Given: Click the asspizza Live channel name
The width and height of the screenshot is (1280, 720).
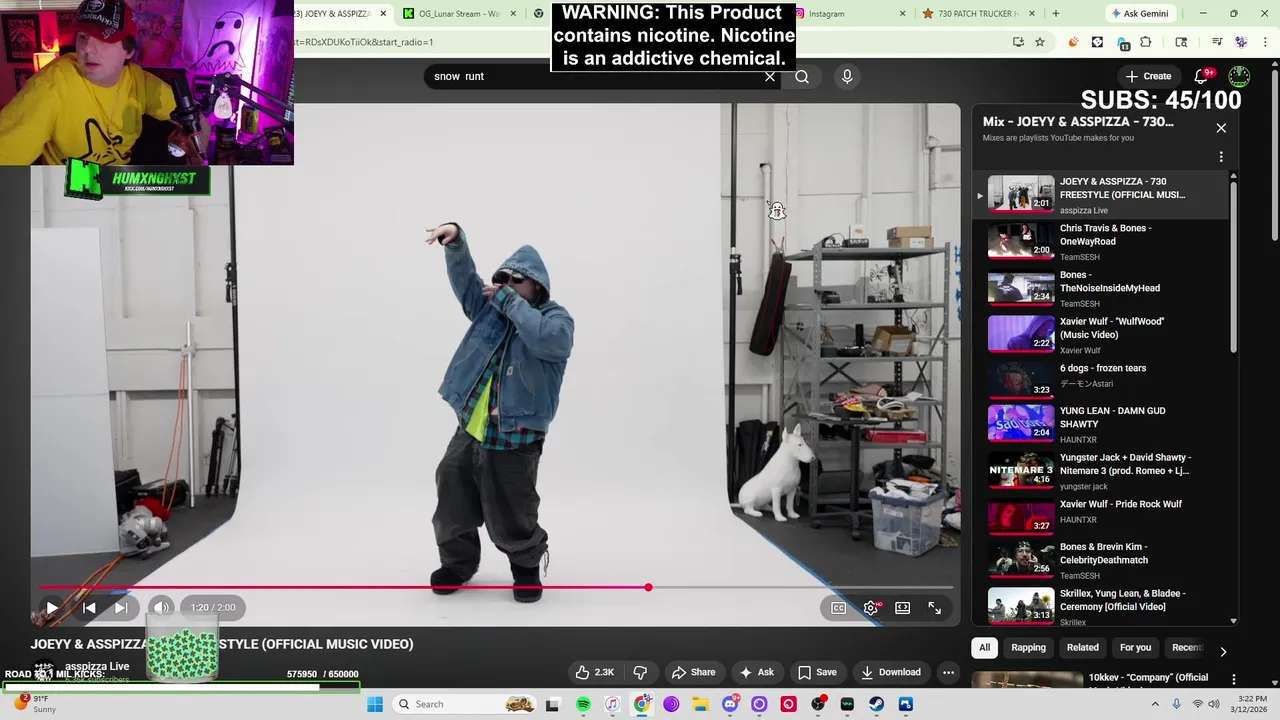Looking at the screenshot, I should click(x=97, y=666).
